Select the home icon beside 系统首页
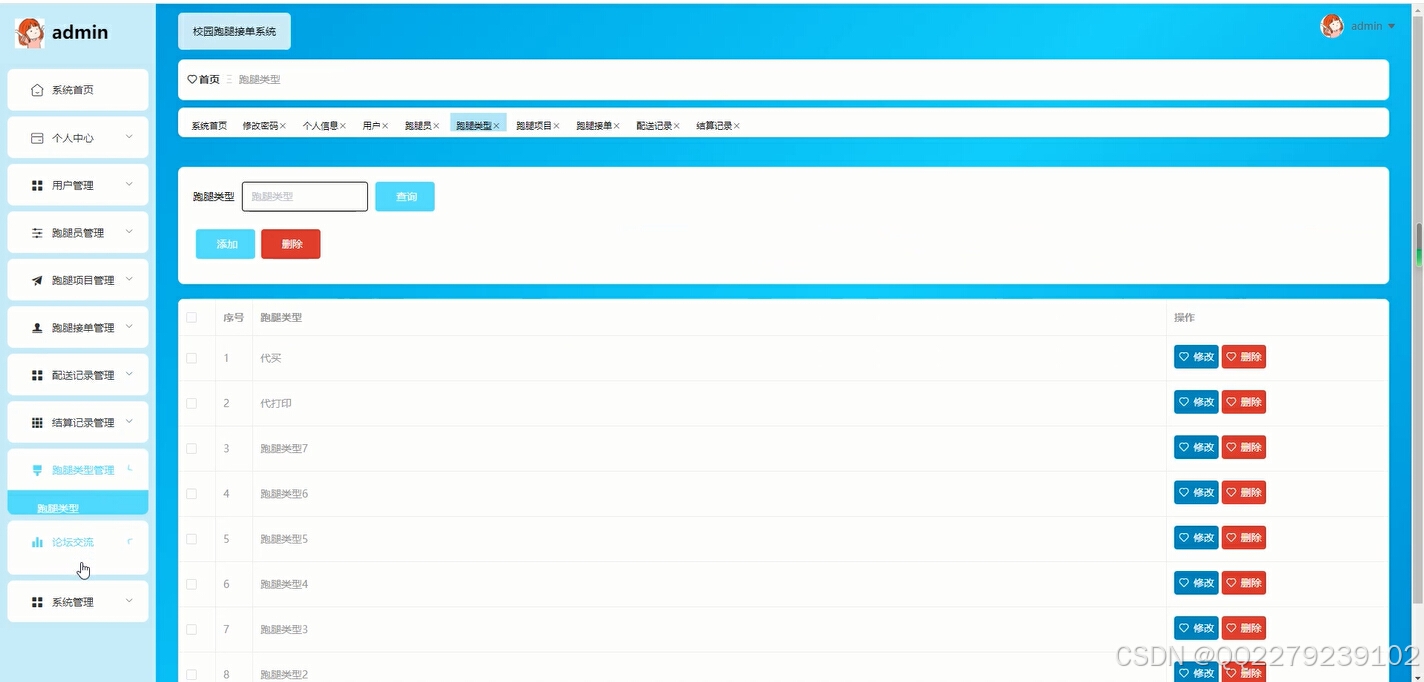The image size is (1424, 682). [38, 89]
